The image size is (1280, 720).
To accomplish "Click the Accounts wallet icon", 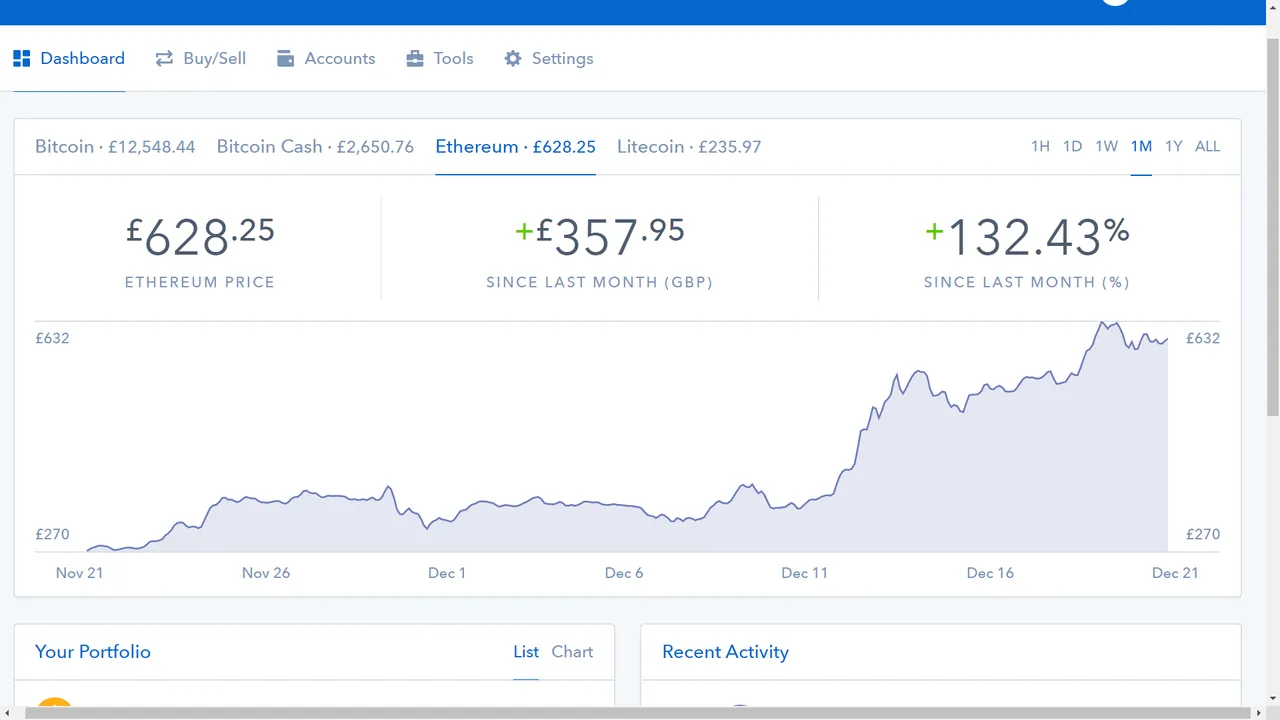I will click(285, 59).
